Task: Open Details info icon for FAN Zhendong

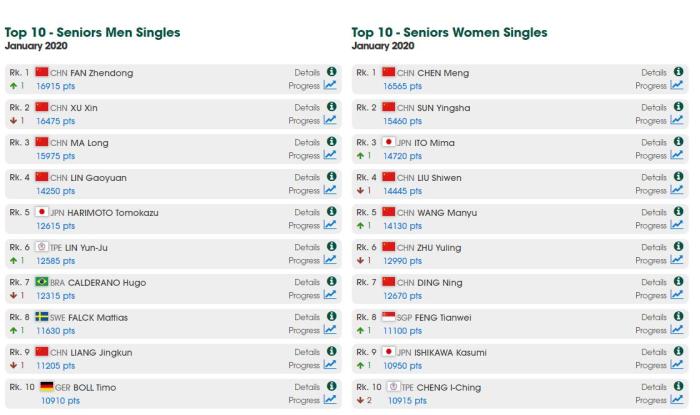Action: pos(331,71)
